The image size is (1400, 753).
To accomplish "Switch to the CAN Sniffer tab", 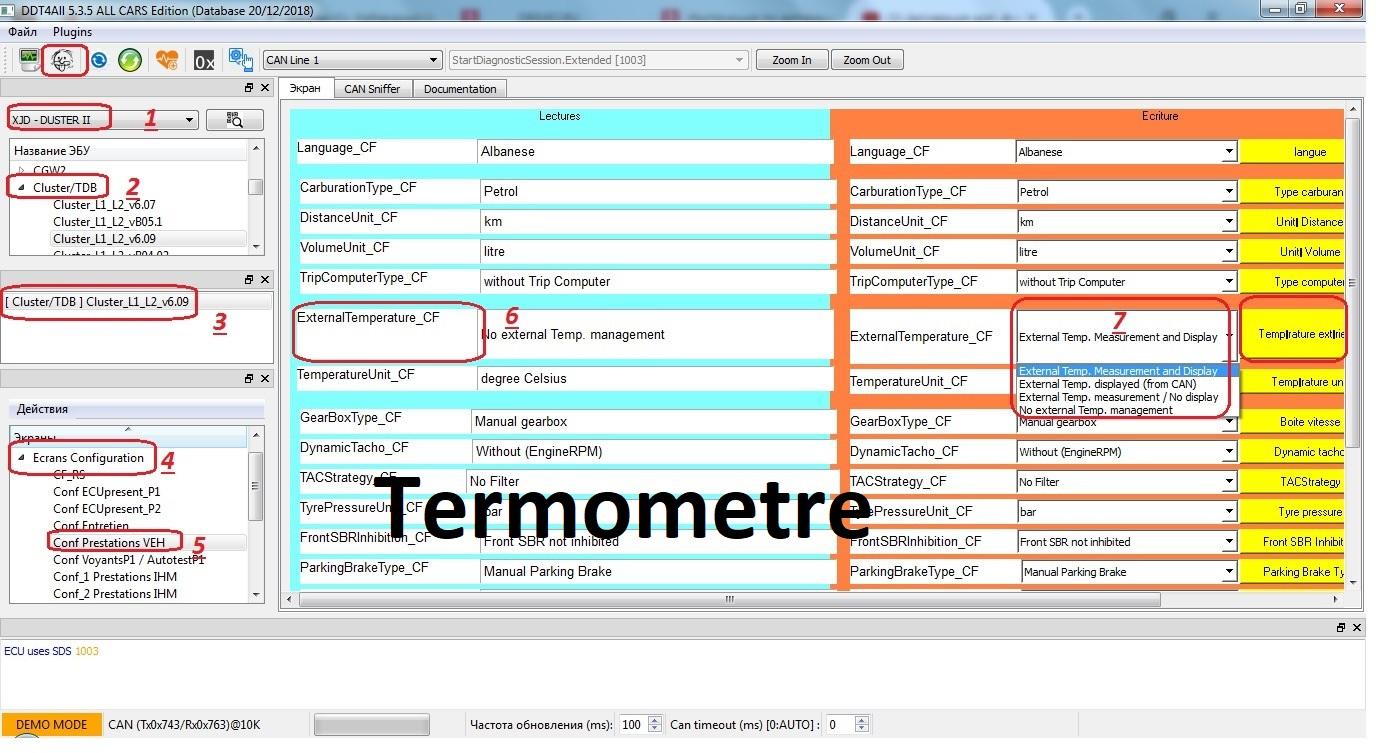I will [x=372, y=89].
